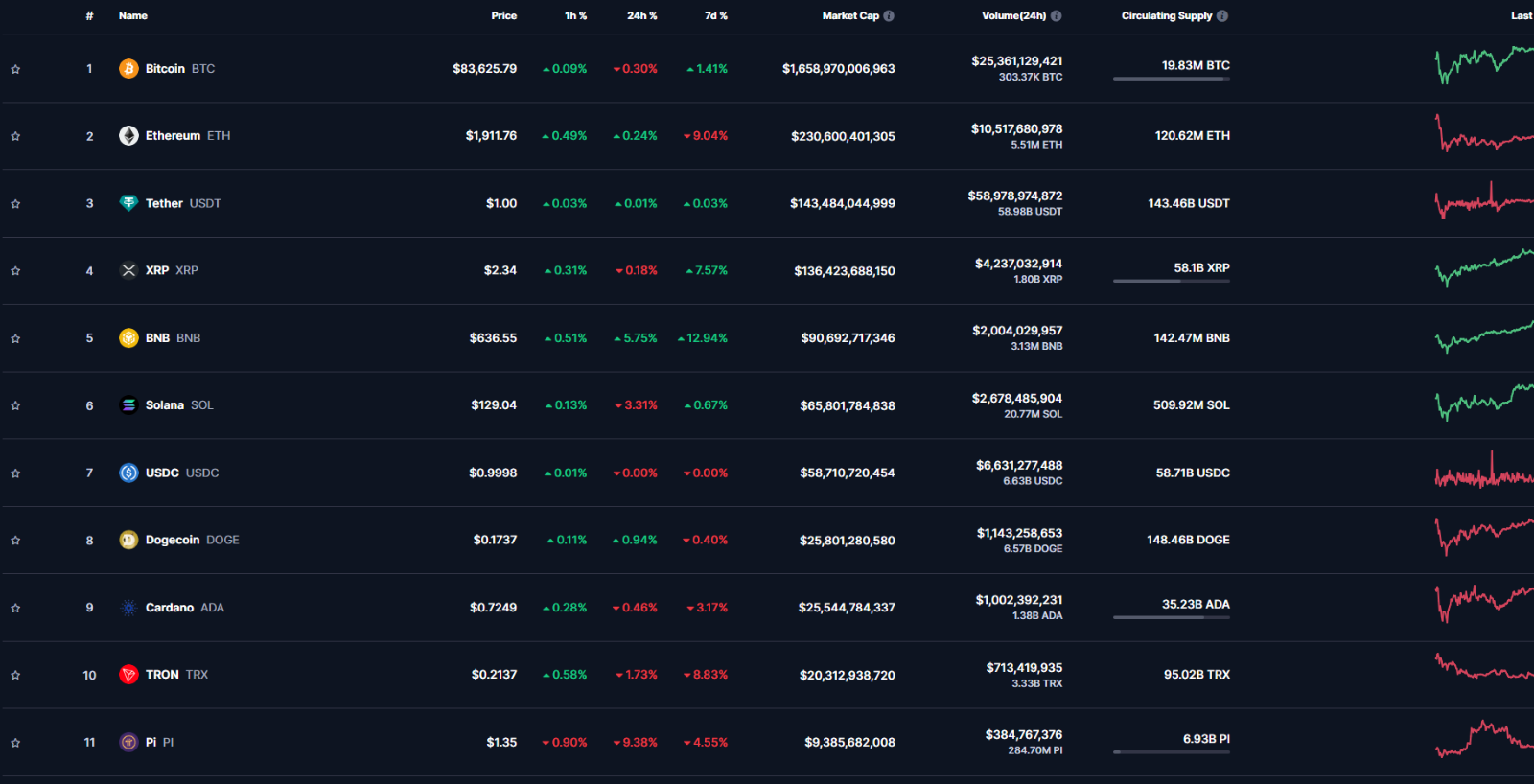1534x784 pixels.
Task: Toggle the Cardano watchlist star
Action: pos(15,608)
